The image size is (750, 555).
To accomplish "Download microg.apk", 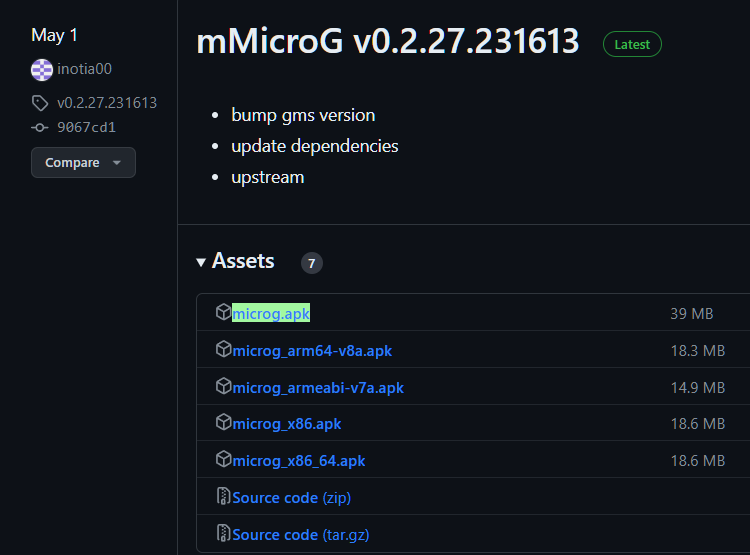I will pos(271,313).
